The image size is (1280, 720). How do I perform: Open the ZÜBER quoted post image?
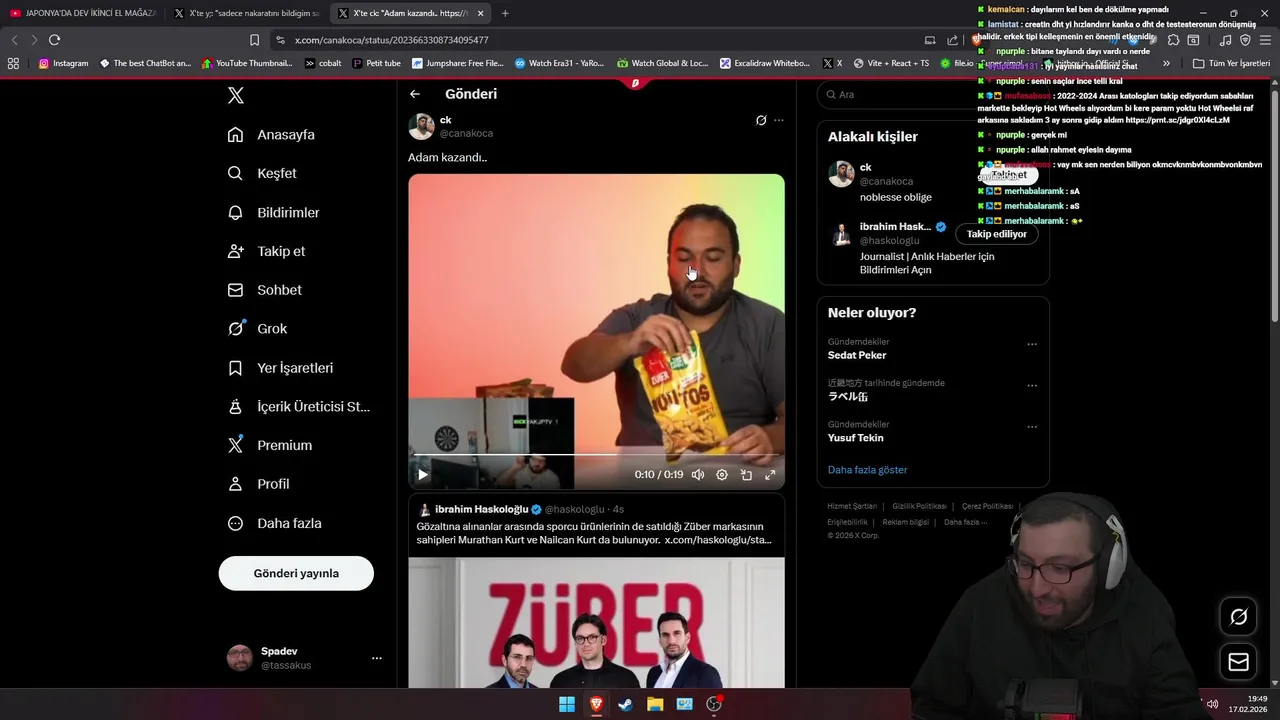point(596,623)
